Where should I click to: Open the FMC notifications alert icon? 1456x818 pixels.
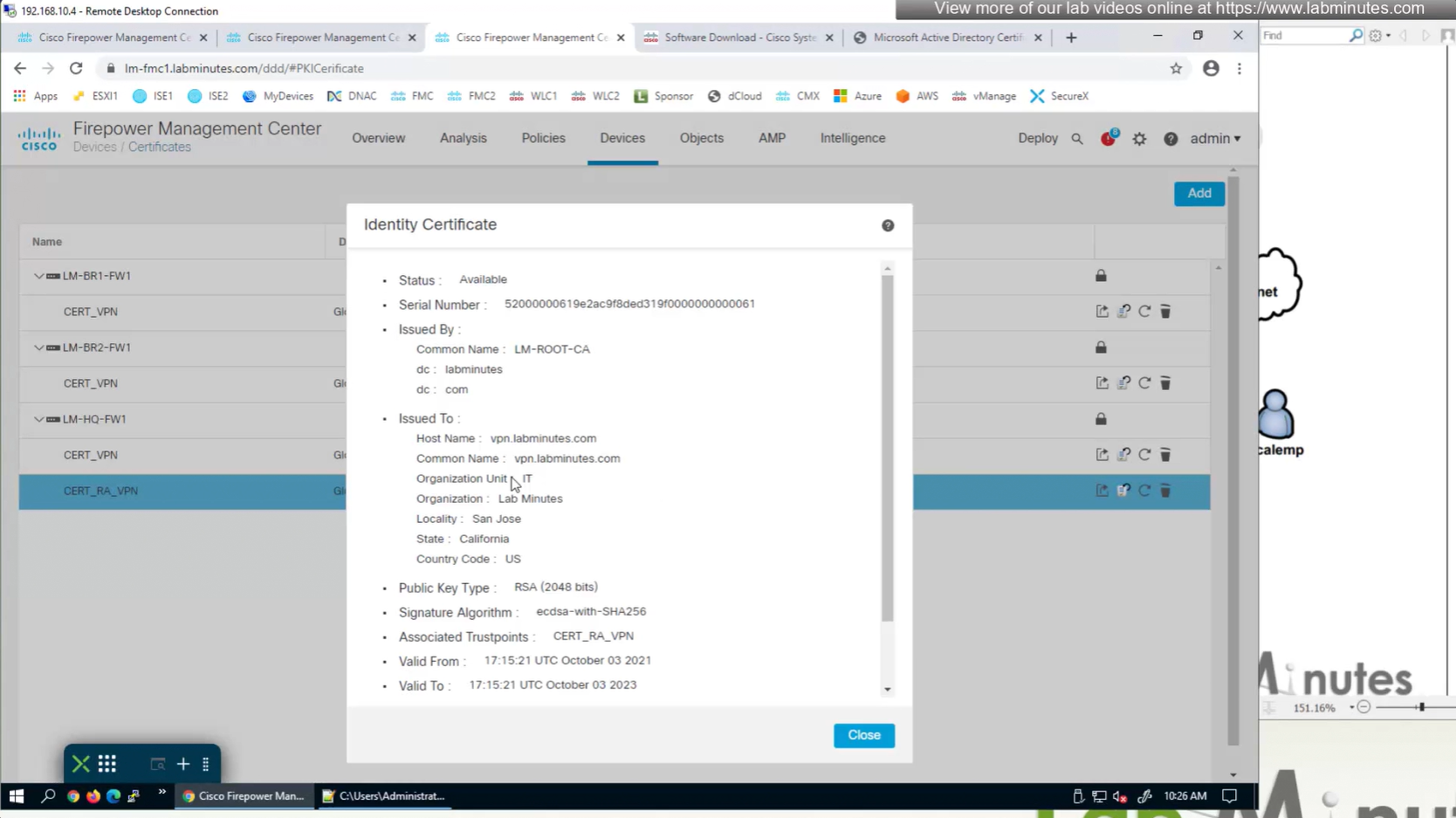(1108, 139)
